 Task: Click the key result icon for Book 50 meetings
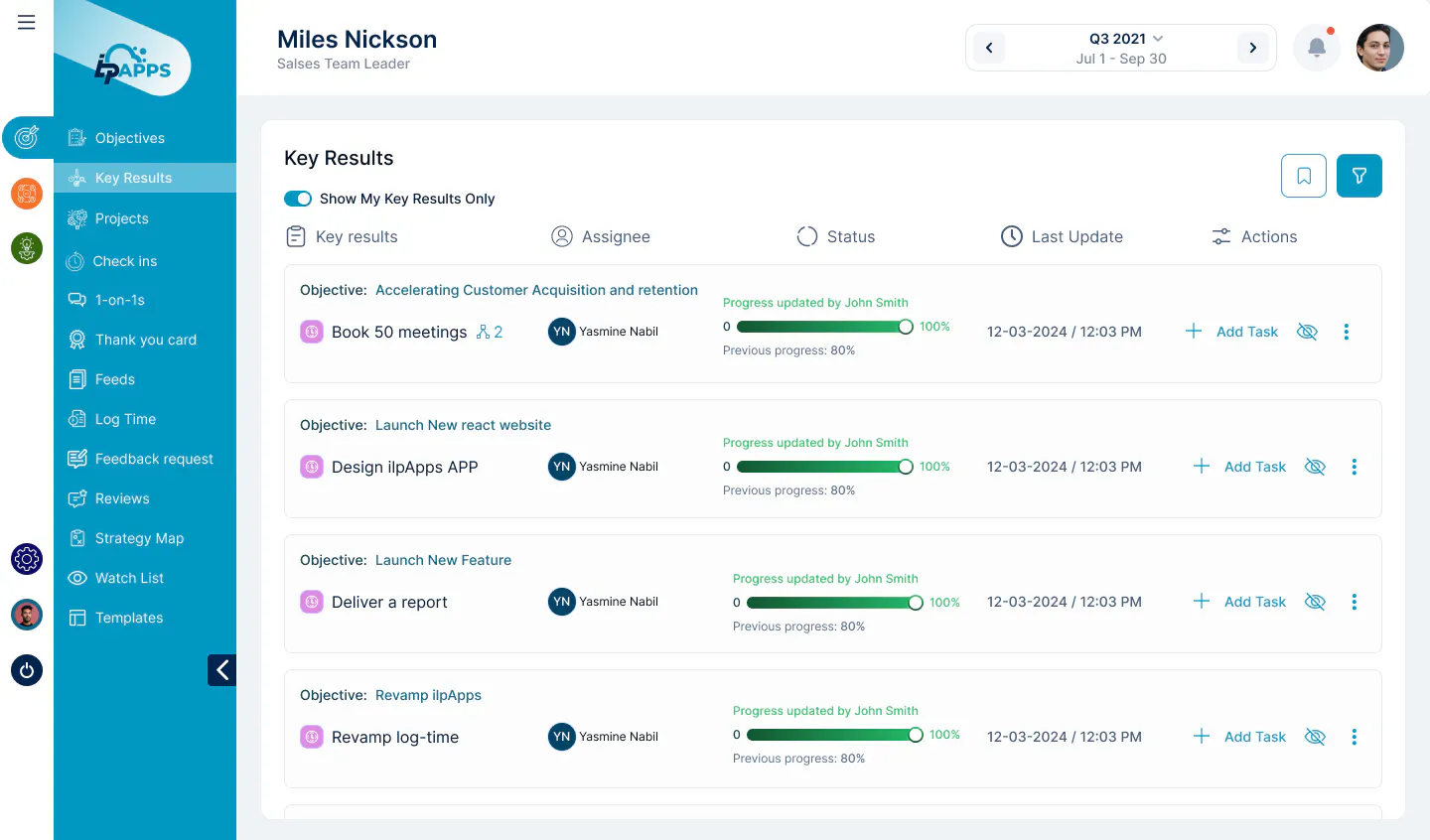[x=312, y=332]
